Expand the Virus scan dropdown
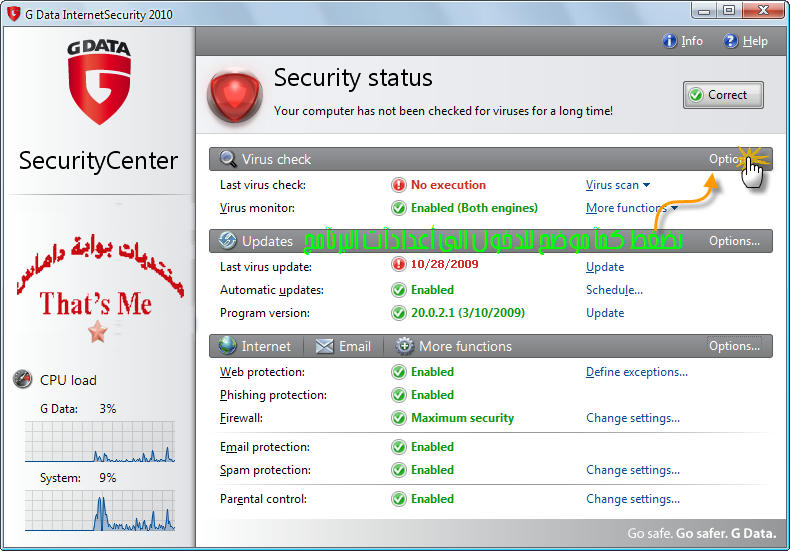Image resolution: width=790 pixels, height=551 pixels. [618, 185]
